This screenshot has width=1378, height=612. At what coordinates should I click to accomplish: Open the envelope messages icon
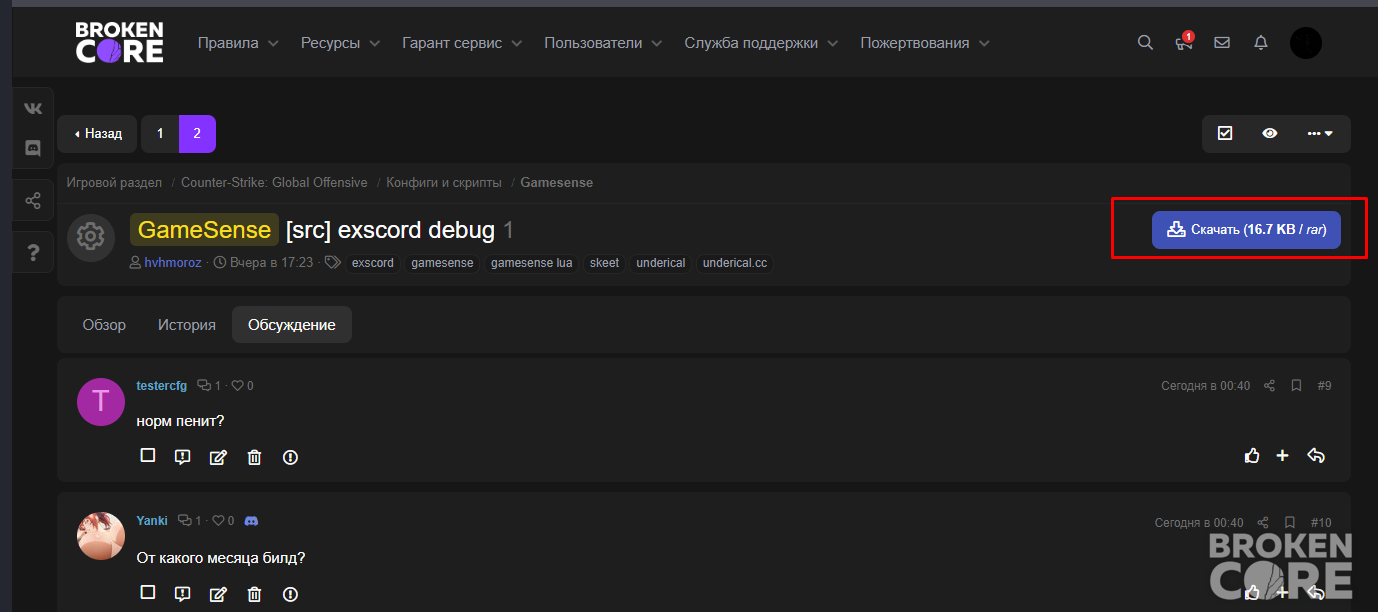pos(1222,43)
